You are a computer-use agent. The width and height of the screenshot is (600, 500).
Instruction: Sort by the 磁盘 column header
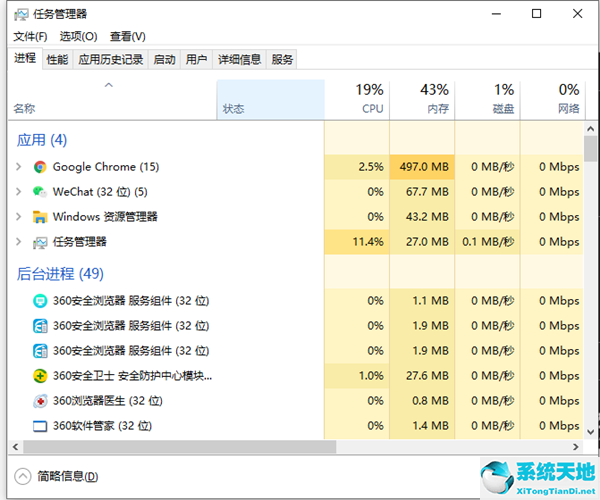tap(488, 100)
